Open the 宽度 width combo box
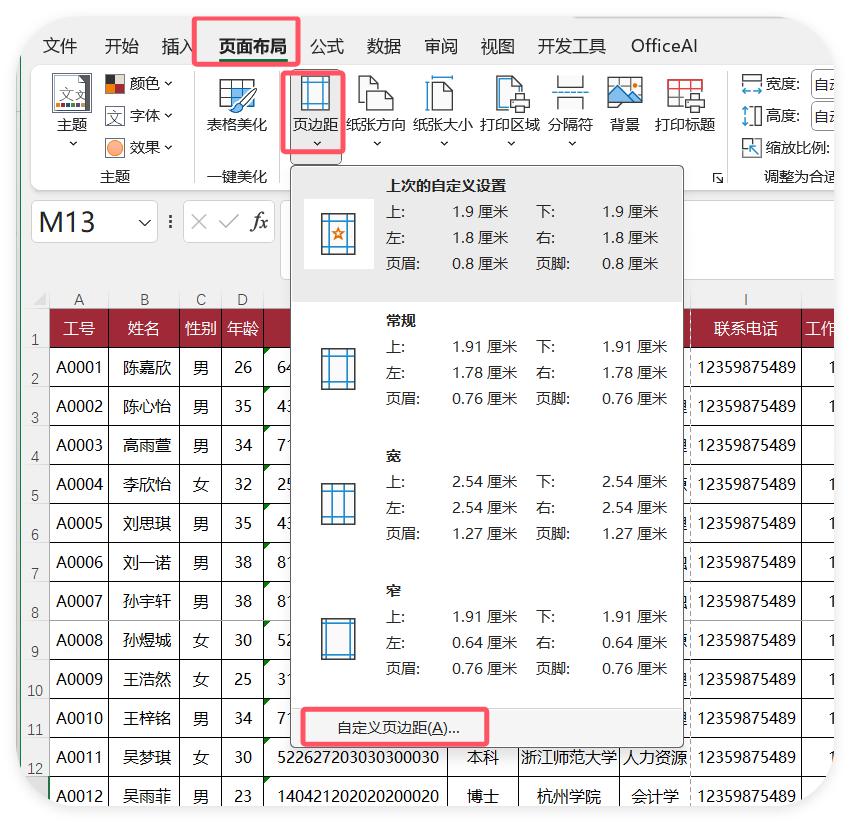The width and height of the screenshot is (850, 822). point(823,84)
